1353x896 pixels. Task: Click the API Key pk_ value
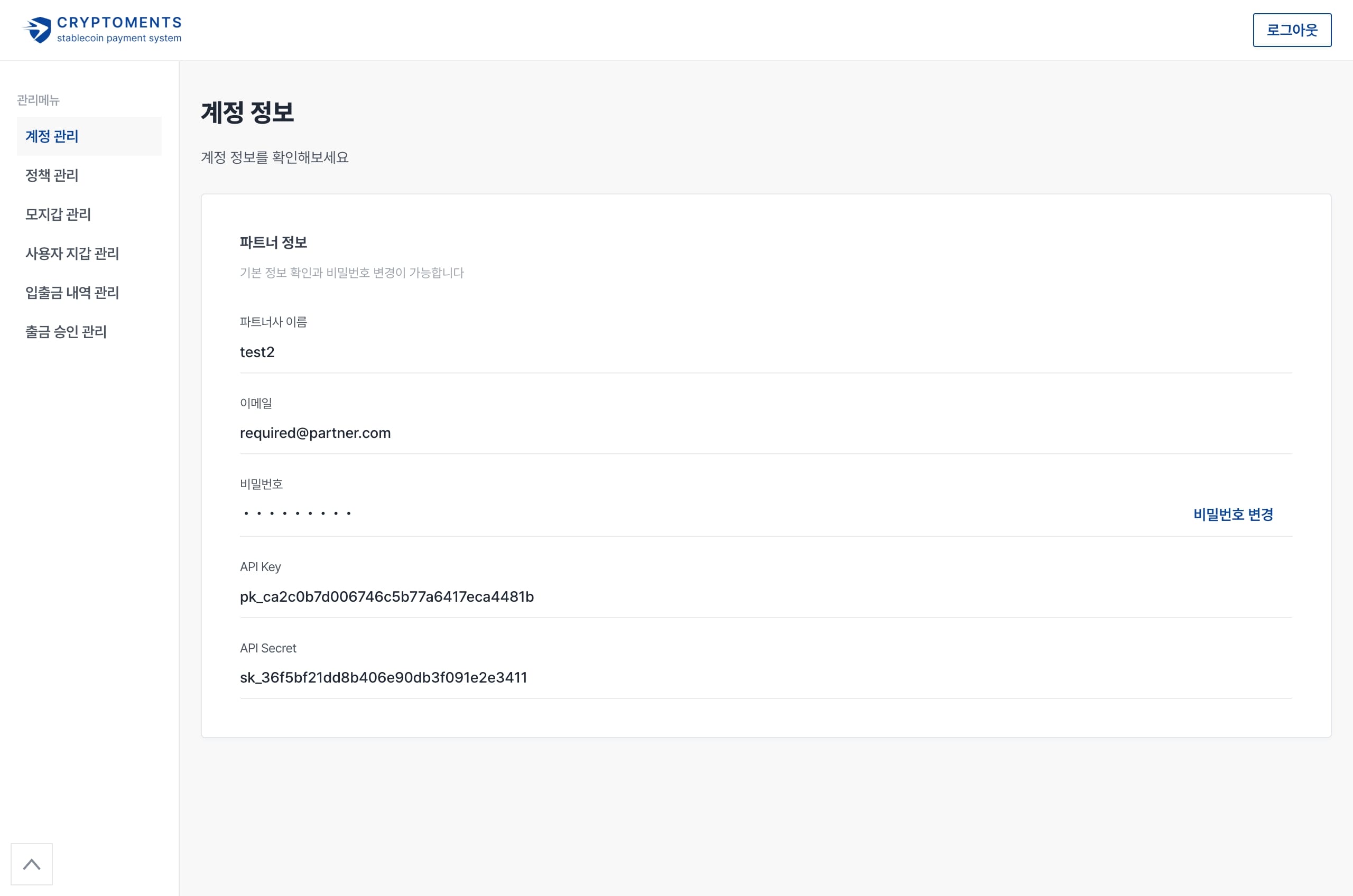click(x=386, y=596)
